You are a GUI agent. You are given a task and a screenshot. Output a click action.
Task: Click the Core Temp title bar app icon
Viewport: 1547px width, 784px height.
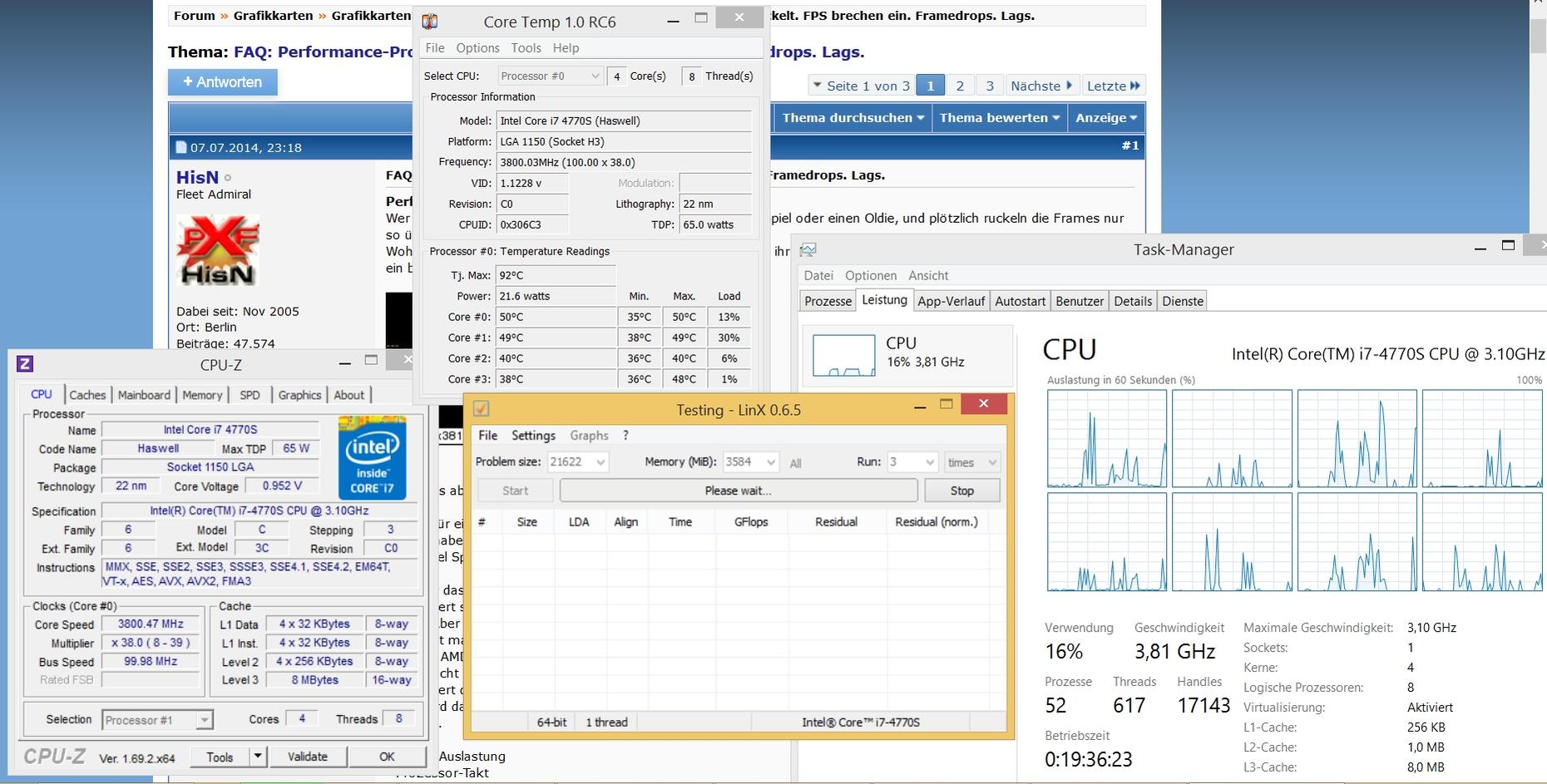coord(430,22)
